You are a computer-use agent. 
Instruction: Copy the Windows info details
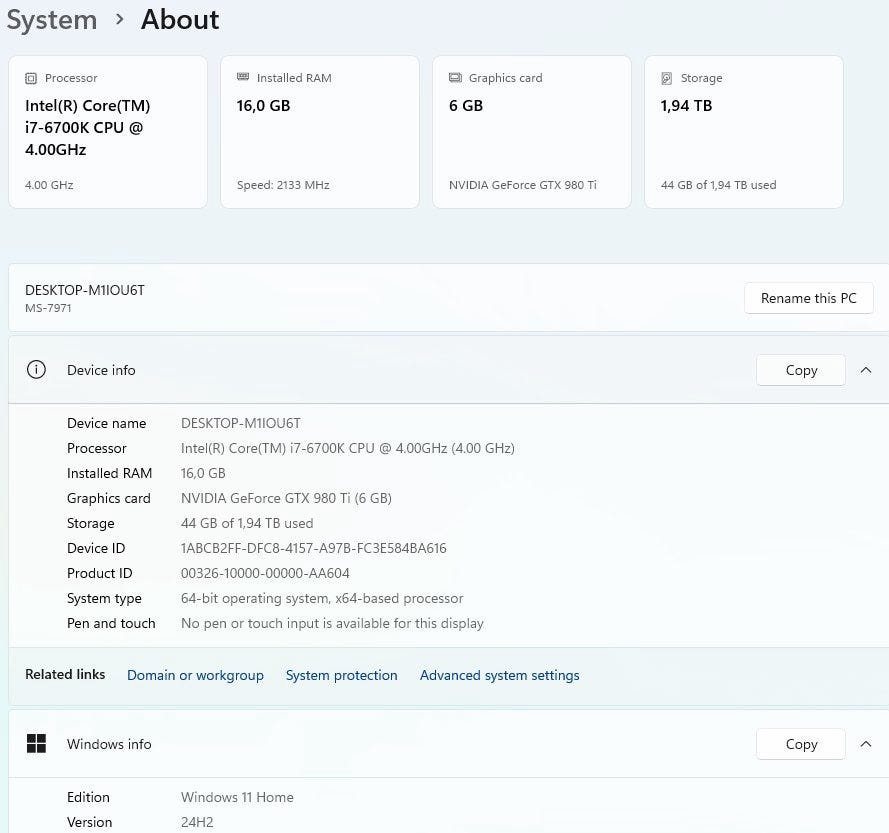tap(801, 743)
